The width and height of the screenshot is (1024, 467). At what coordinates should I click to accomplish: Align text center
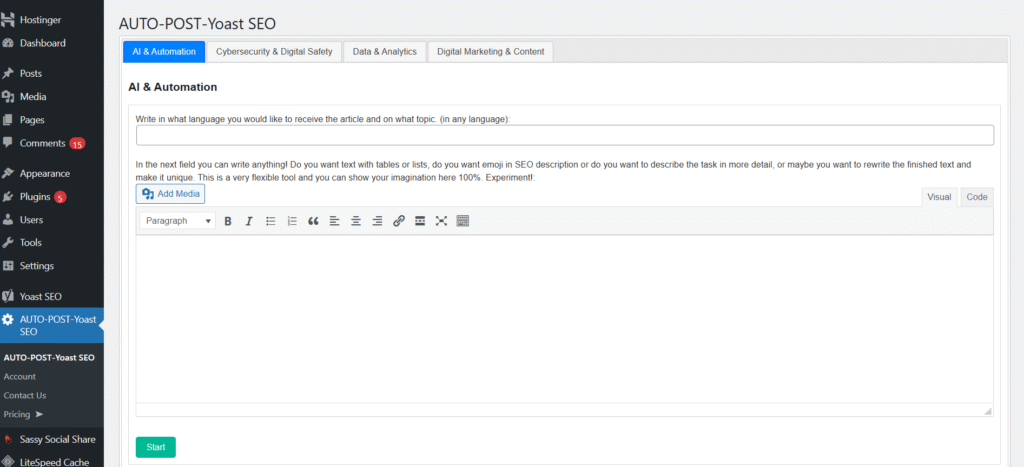pos(356,221)
